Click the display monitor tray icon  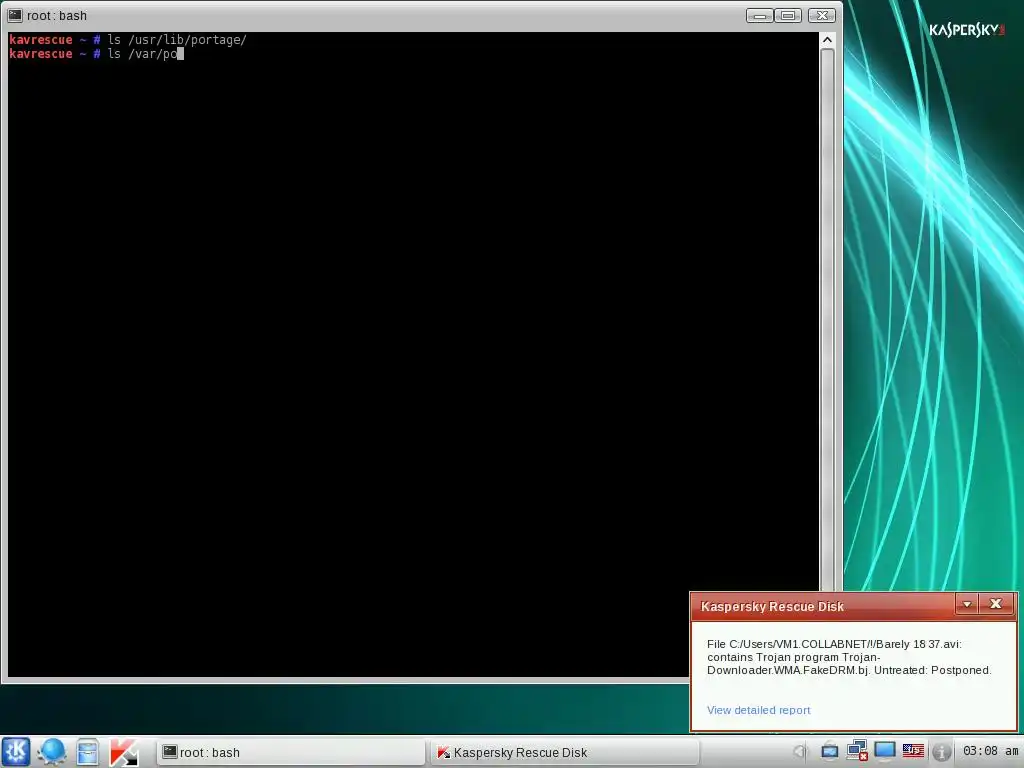[x=885, y=752]
